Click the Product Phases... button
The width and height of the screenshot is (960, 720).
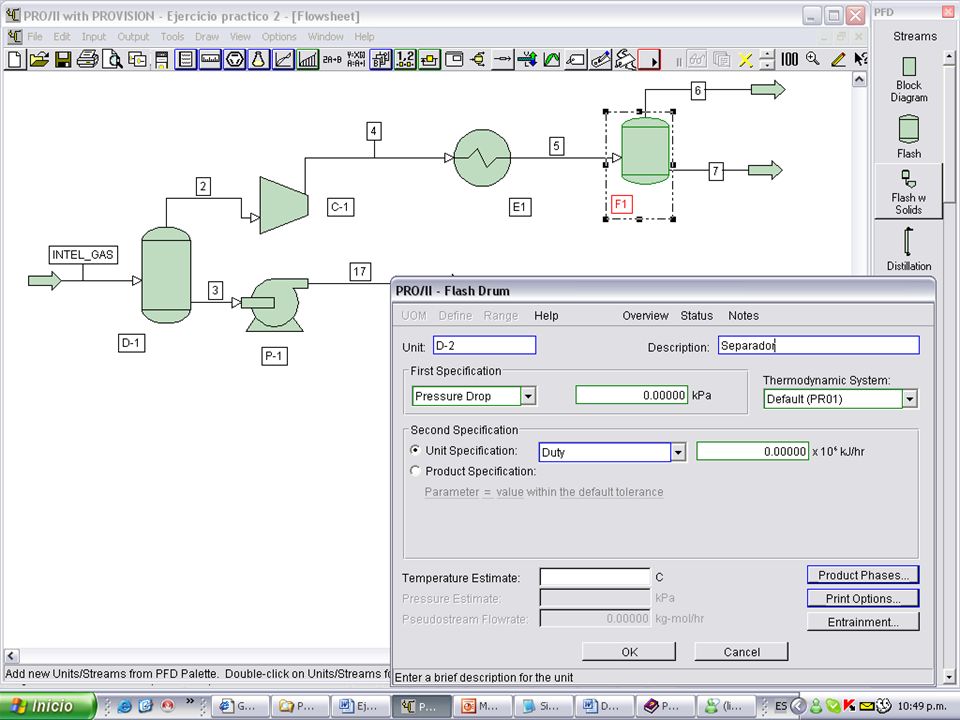coord(863,576)
